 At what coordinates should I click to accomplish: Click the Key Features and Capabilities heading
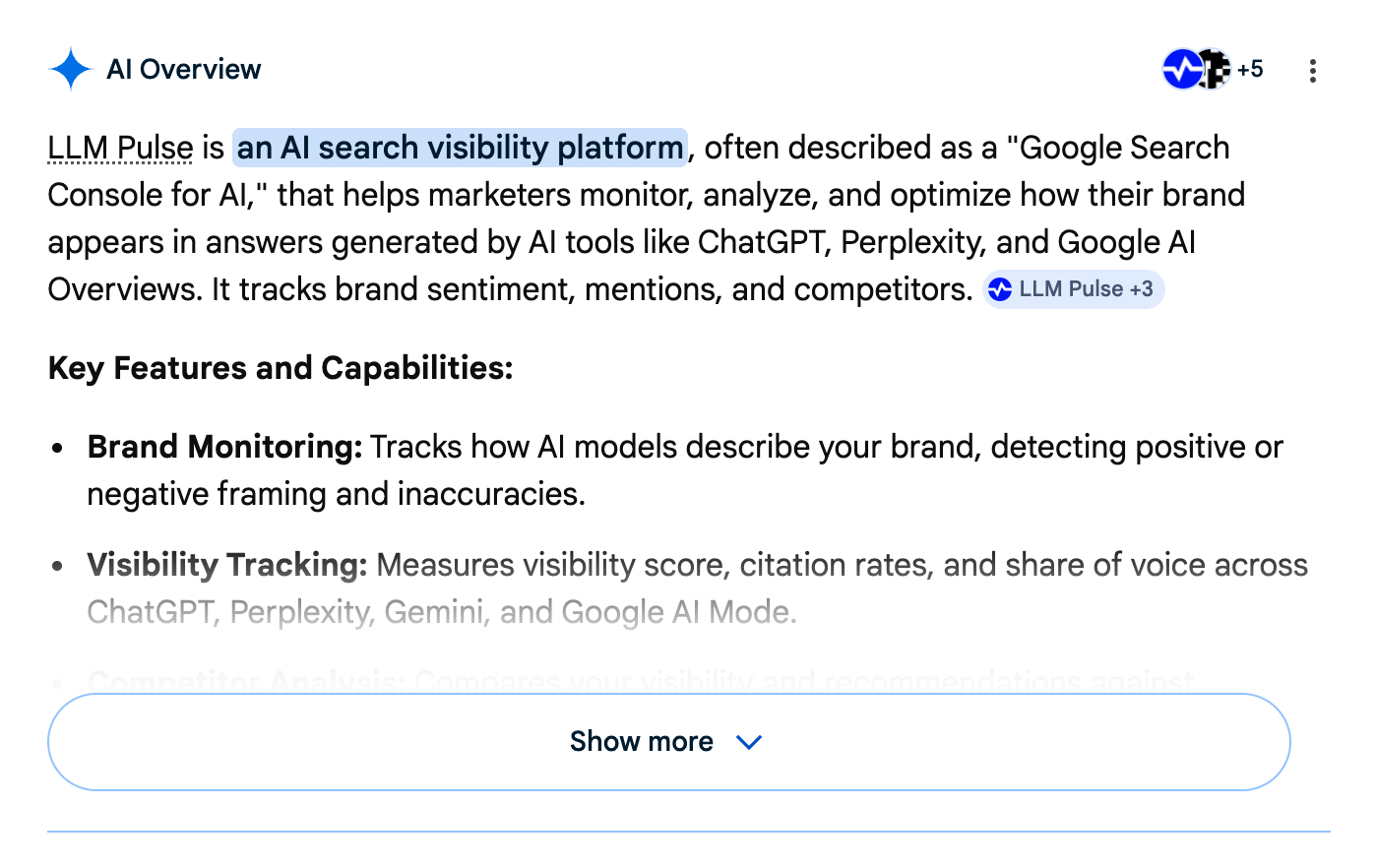coord(281,368)
